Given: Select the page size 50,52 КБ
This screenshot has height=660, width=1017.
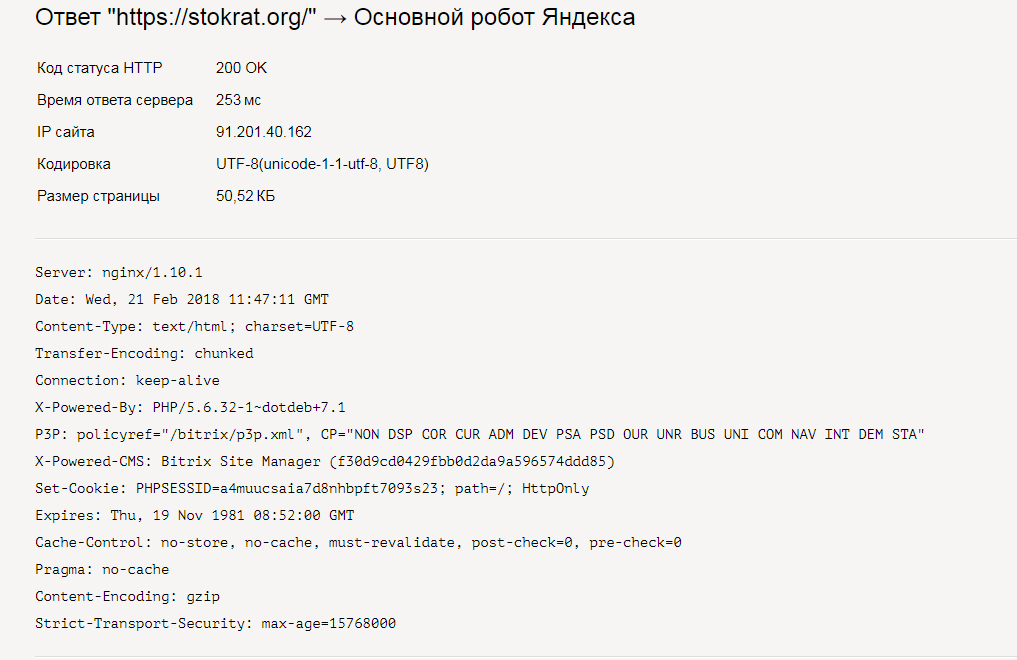Looking at the screenshot, I should tap(245, 196).
